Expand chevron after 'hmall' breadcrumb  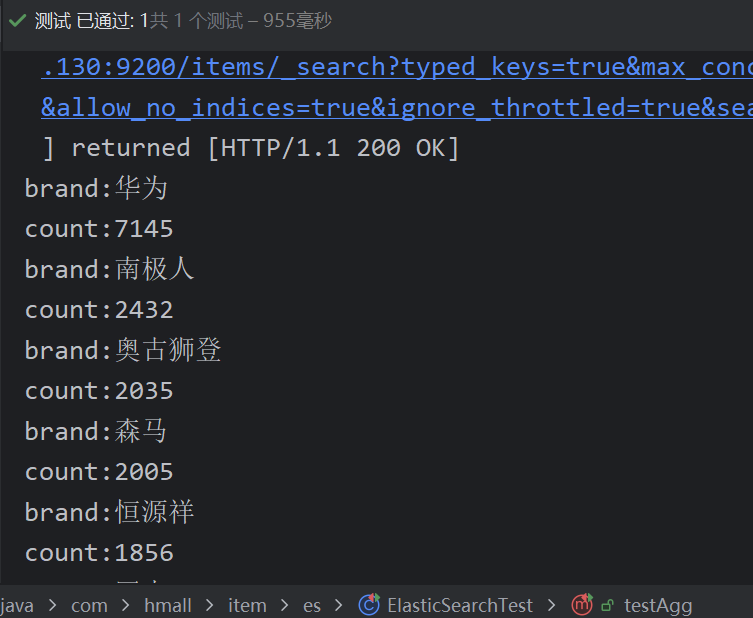[x=210, y=605]
